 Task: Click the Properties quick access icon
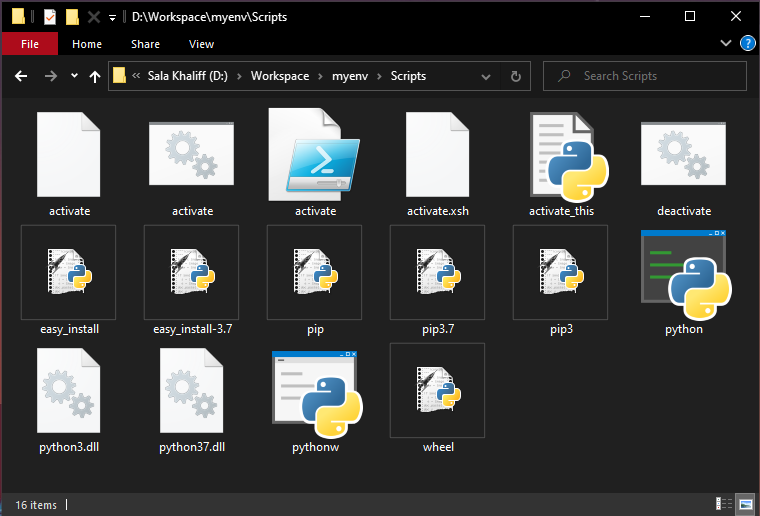click(x=50, y=17)
